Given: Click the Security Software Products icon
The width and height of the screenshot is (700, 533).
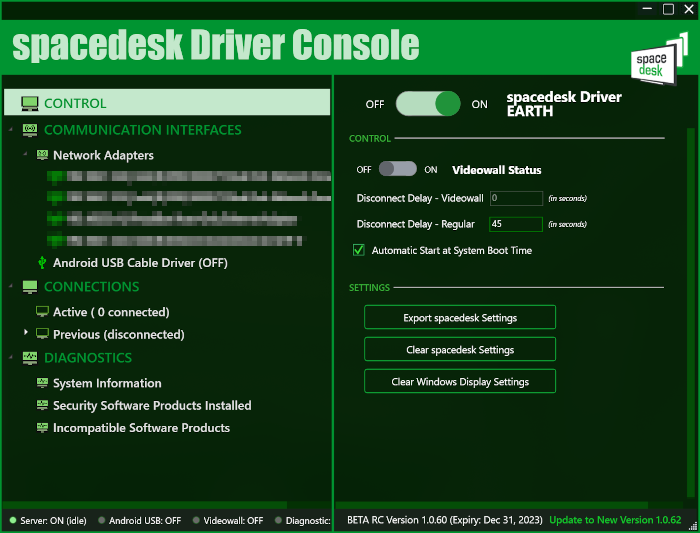Looking at the screenshot, I should point(42,405).
